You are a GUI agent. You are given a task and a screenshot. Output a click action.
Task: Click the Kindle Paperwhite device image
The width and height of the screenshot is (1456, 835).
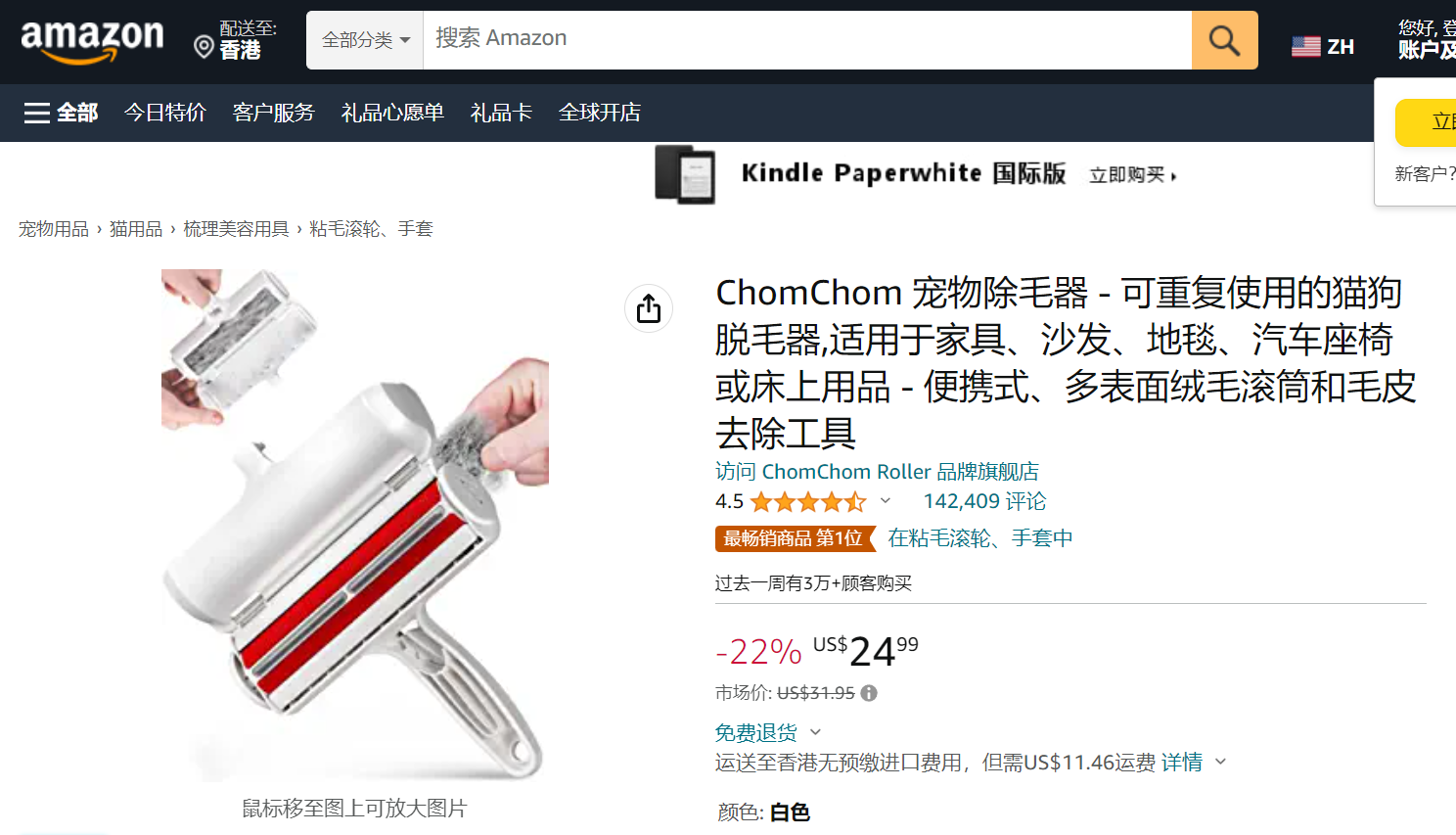(685, 174)
